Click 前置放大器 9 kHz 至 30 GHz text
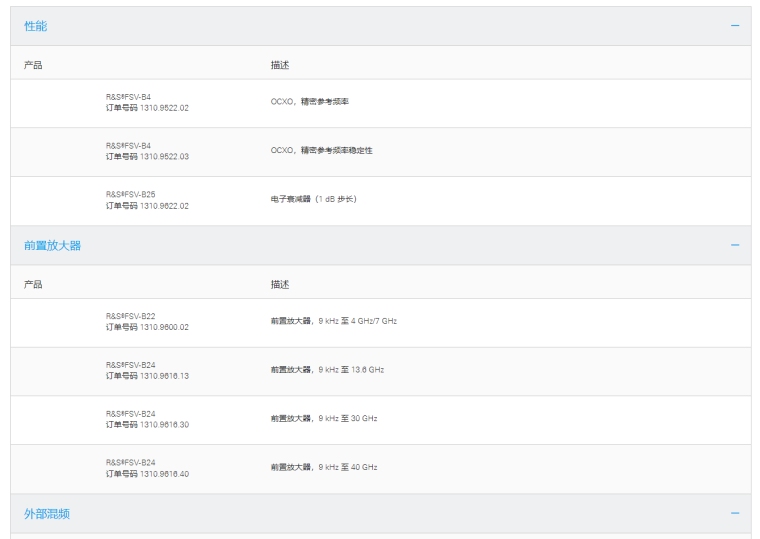Viewport: 760px width, 539px height. click(324, 419)
